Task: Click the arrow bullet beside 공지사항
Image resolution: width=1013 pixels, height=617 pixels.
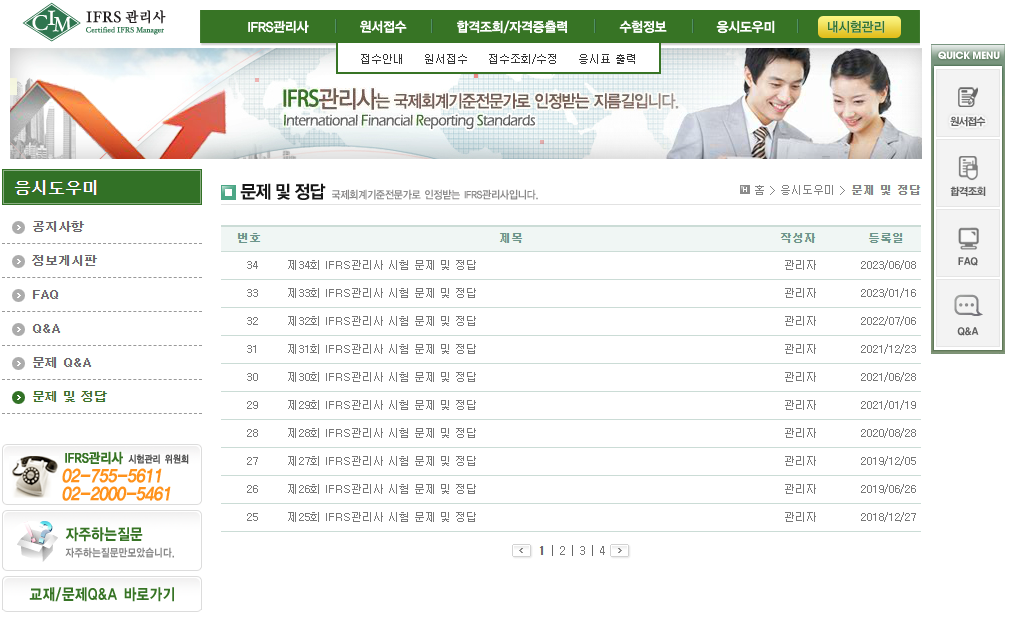Action: 19,227
